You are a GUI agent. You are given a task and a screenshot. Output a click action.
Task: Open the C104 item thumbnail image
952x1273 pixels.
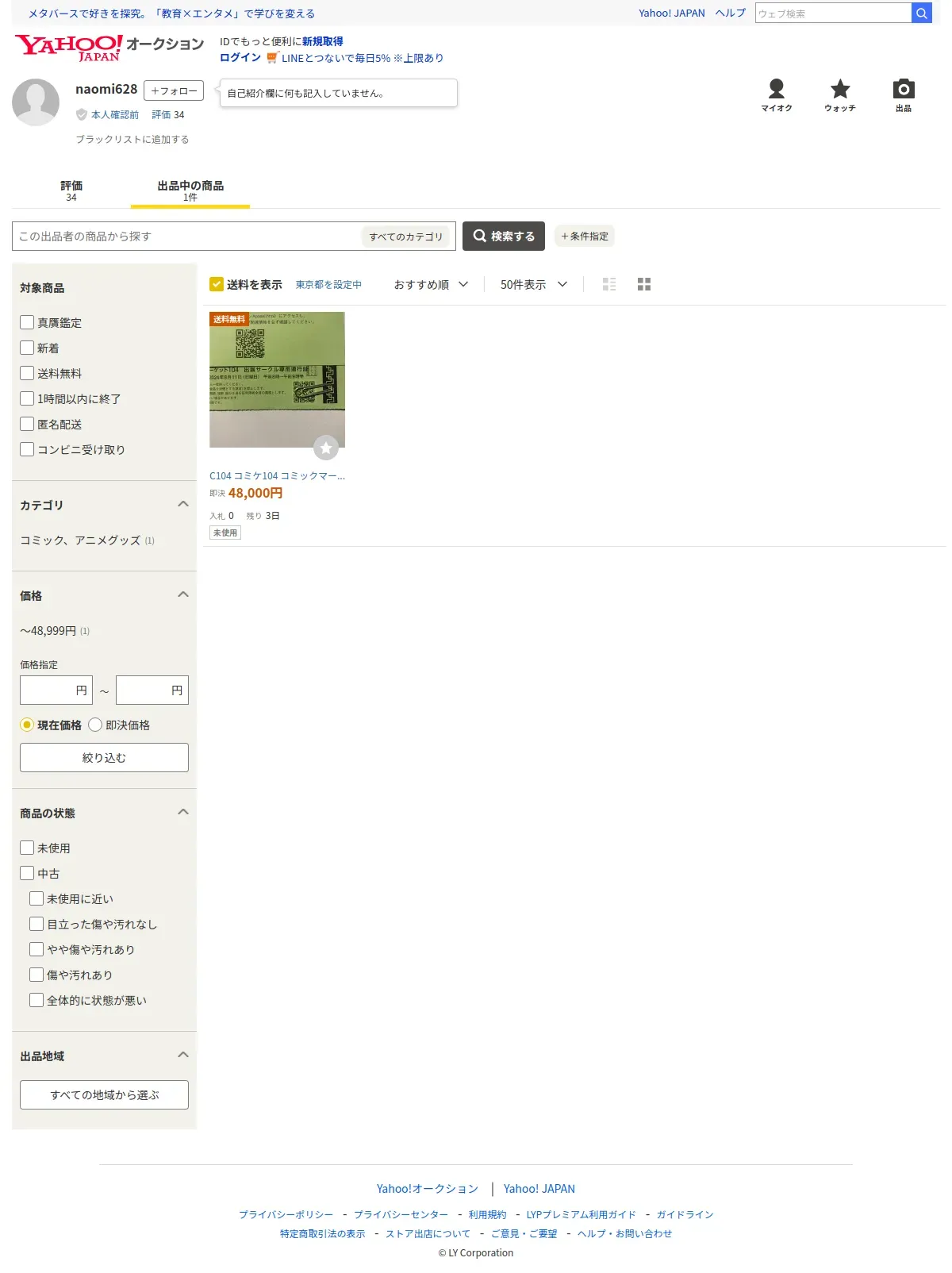277,380
